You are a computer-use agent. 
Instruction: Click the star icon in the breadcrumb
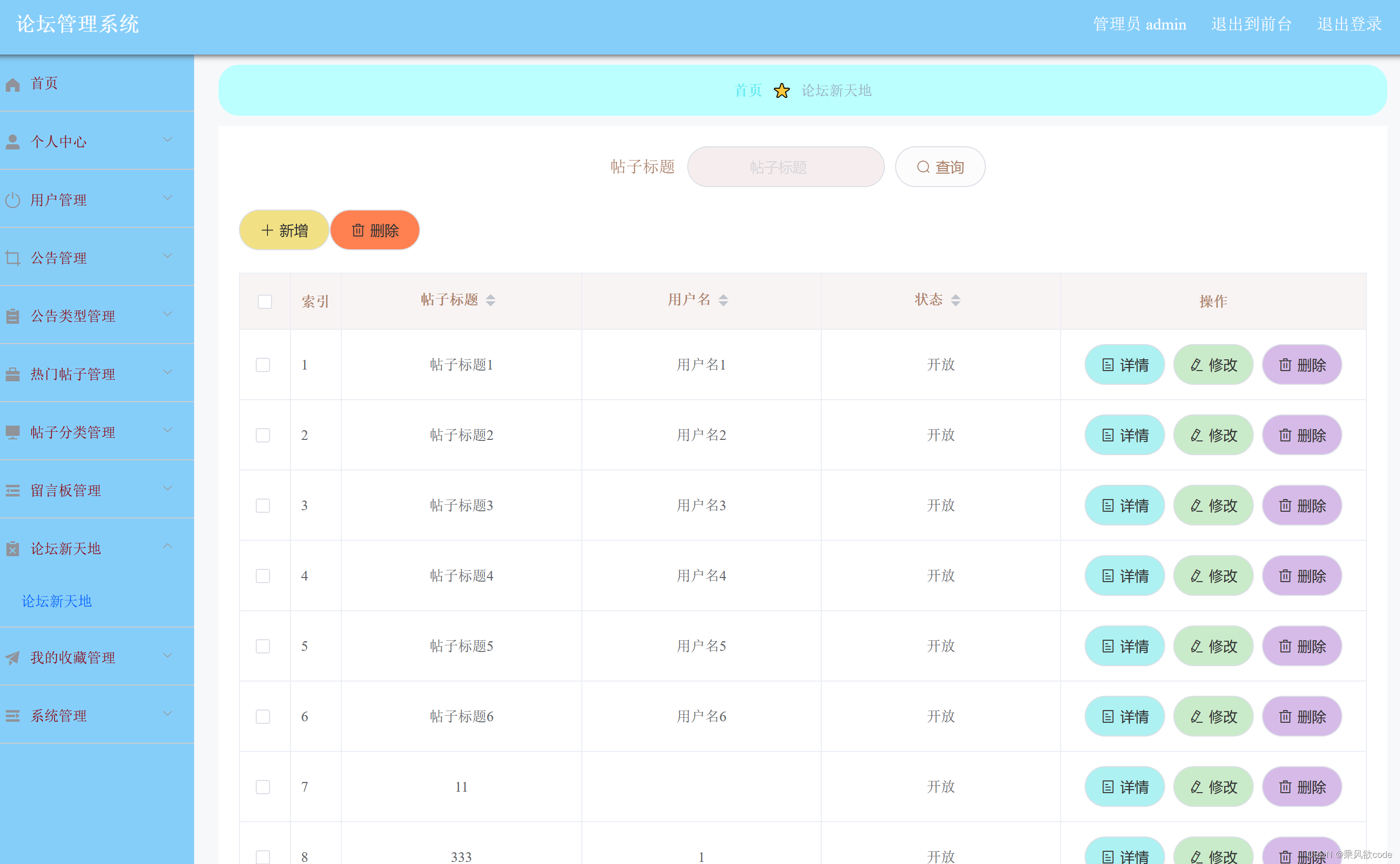[x=781, y=90]
